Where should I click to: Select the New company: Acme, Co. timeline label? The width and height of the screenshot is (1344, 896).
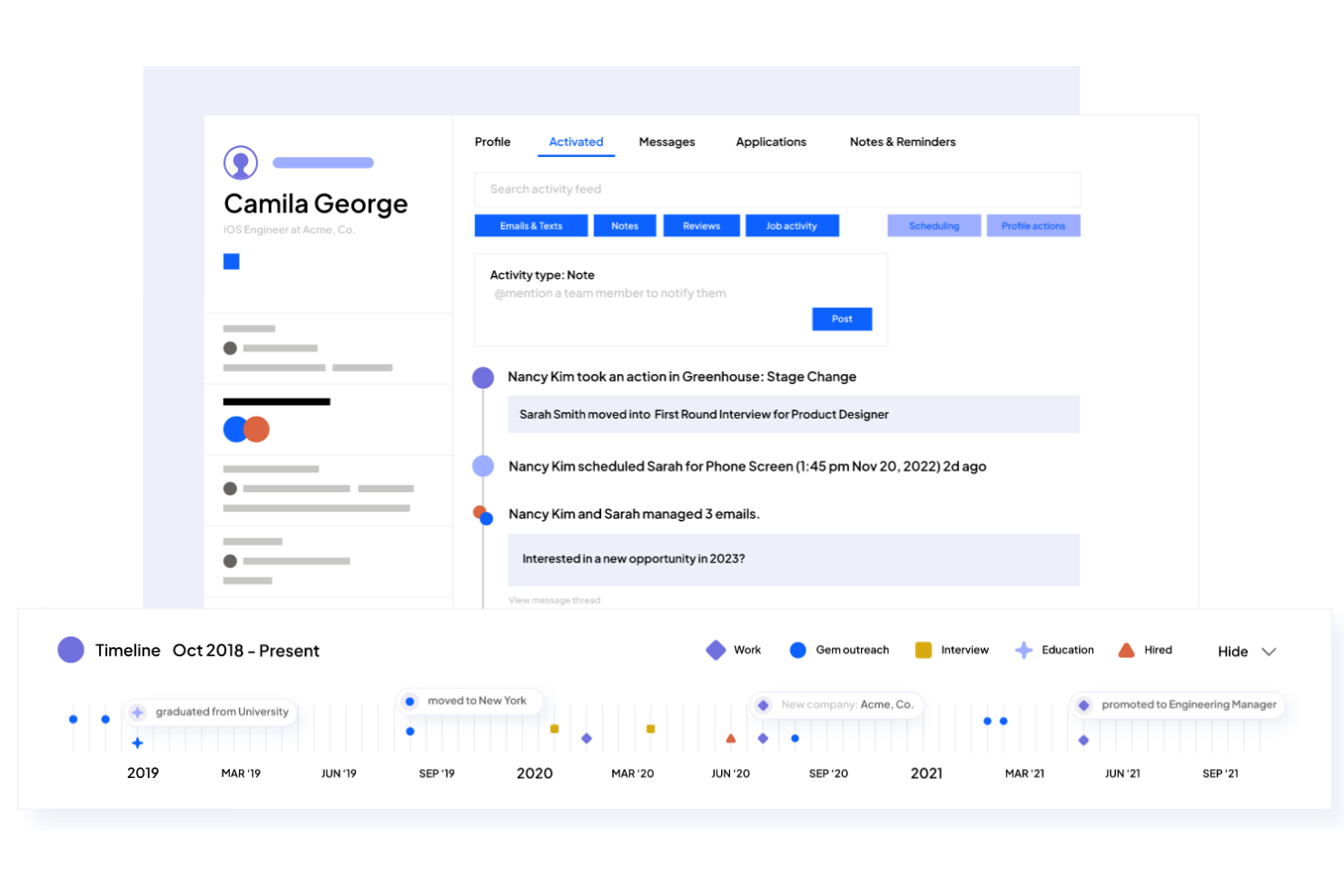click(x=836, y=704)
